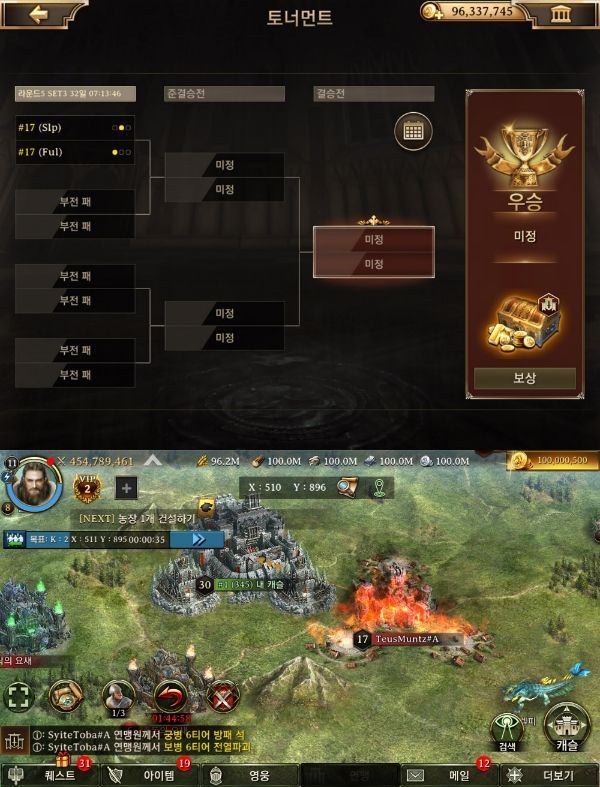
Task: Open the VIP 2 badge
Action: [87, 487]
